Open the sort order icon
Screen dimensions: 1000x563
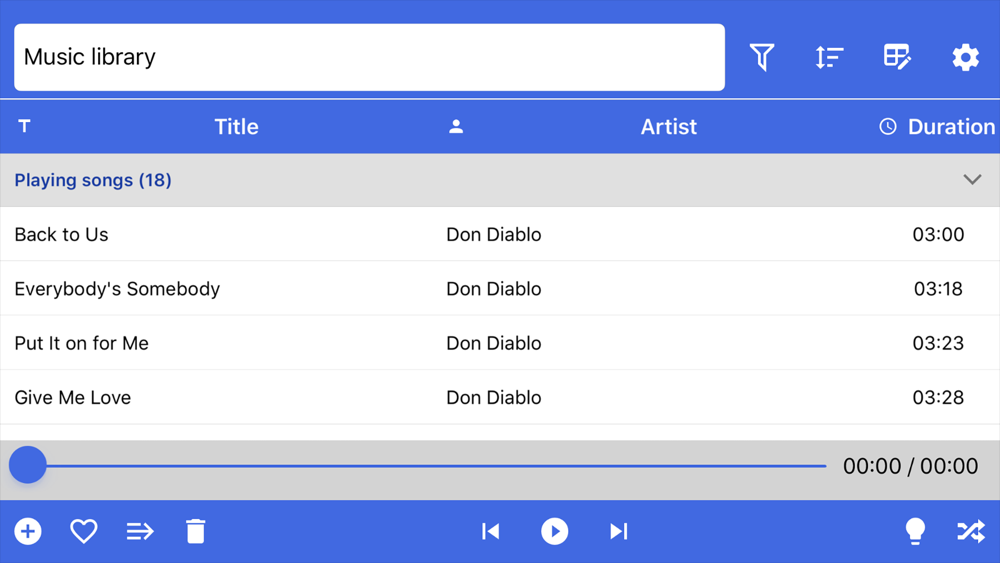pyautogui.click(x=829, y=57)
